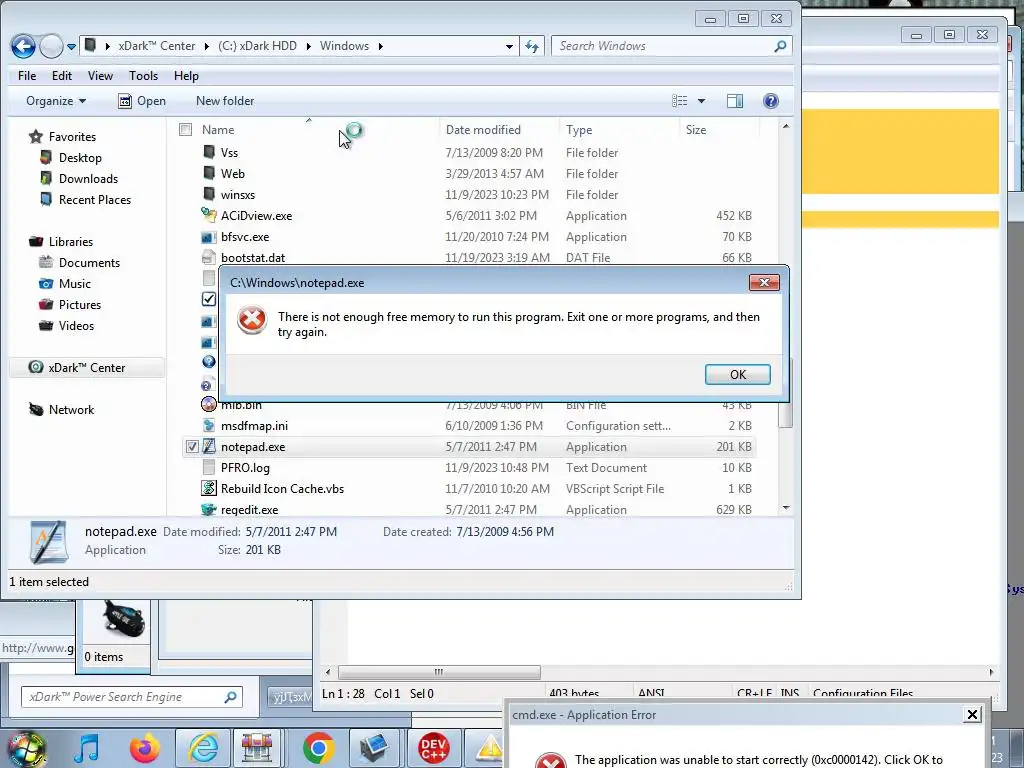Click the file list scroll-up arrow
The width and height of the screenshot is (1024, 768).
(x=786, y=126)
